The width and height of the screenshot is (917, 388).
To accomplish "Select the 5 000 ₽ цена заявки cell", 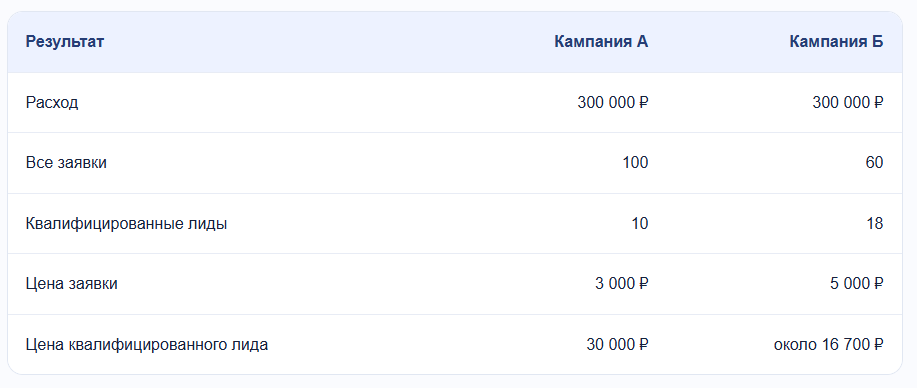I will pyautogui.click(x=857, y=284).
